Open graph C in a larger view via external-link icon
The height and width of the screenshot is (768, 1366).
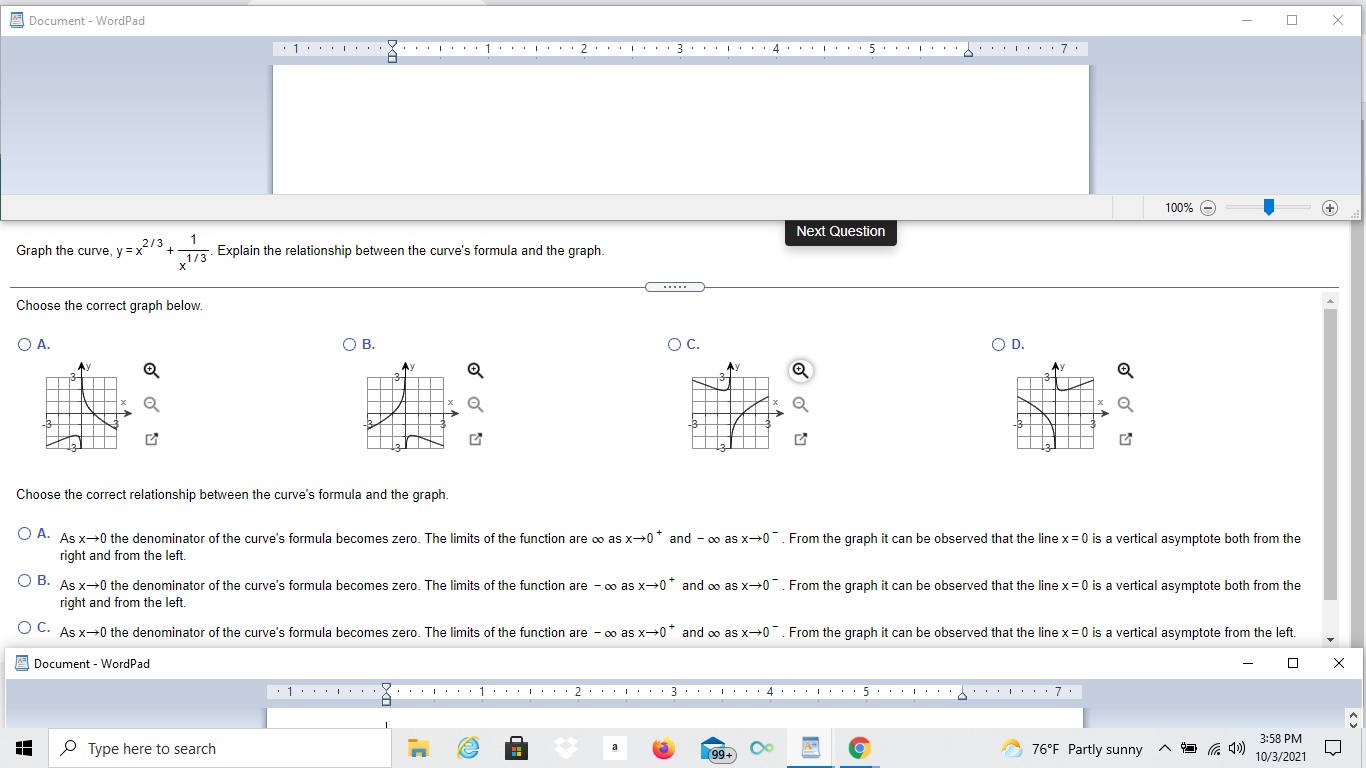(800, 438)
